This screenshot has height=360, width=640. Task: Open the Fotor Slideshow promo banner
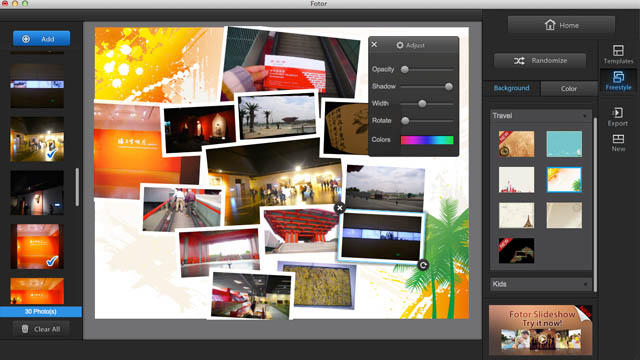[x=540, y=330]
